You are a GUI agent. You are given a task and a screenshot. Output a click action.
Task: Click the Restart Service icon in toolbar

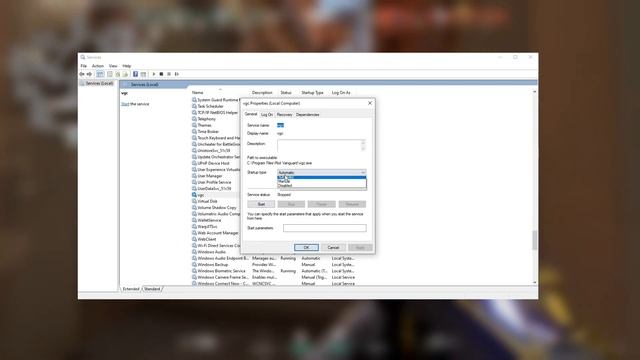coord(176,74)
